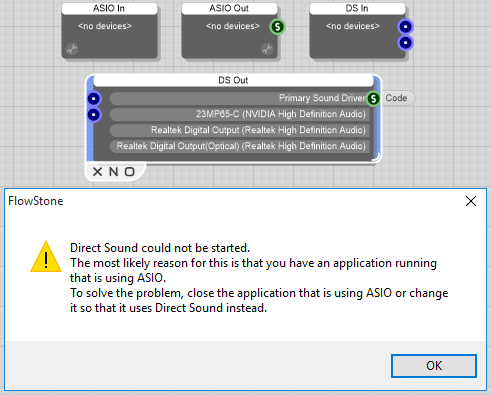Click the top blue connector on DS In
Screen dimensions: 491x395
point(405,27)
